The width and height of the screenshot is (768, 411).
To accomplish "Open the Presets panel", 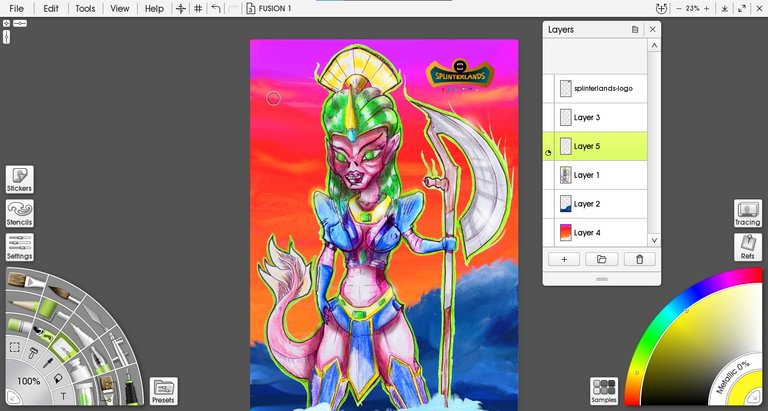I will (164, 391).
